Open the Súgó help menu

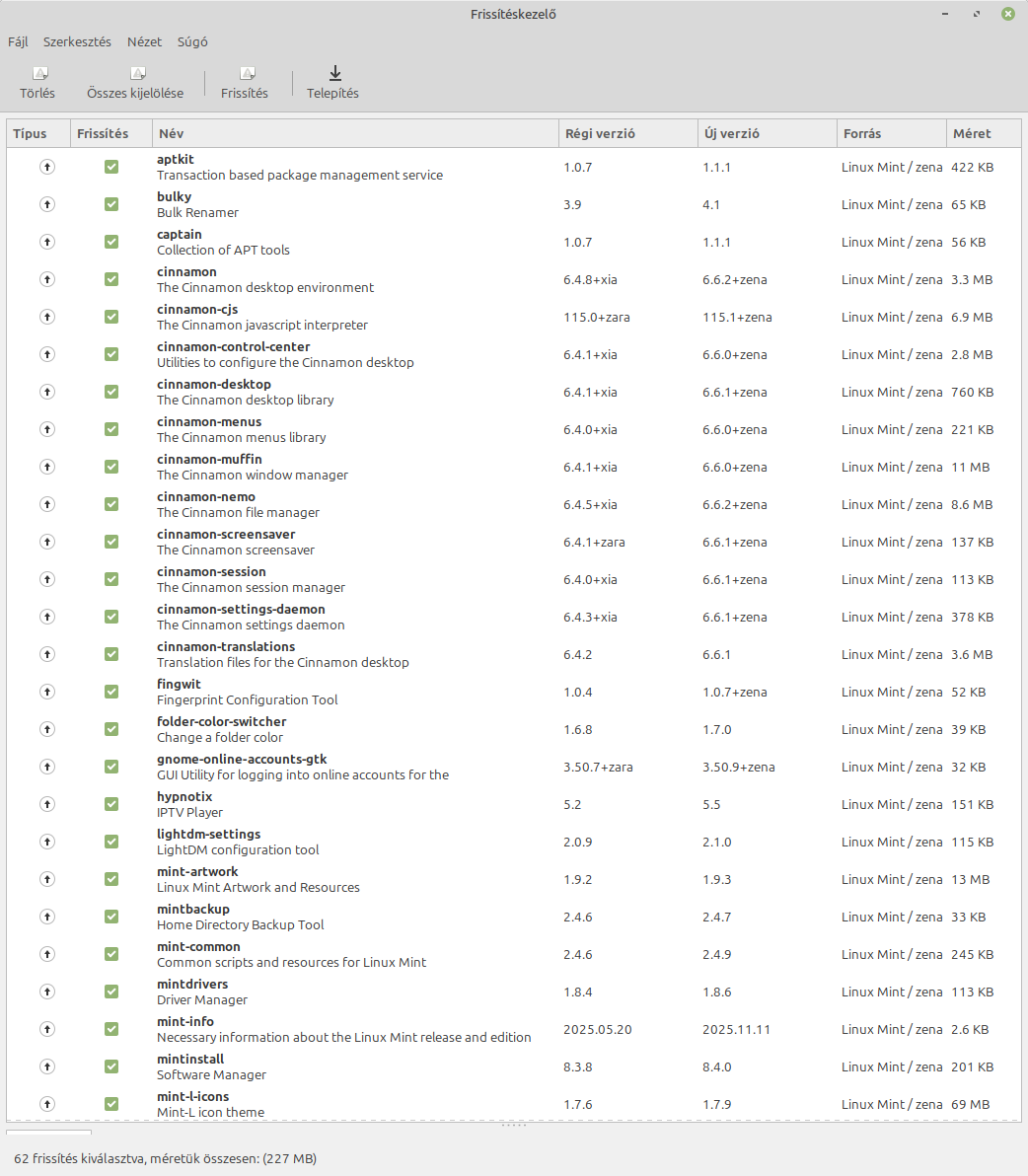[x=192, y=42]
